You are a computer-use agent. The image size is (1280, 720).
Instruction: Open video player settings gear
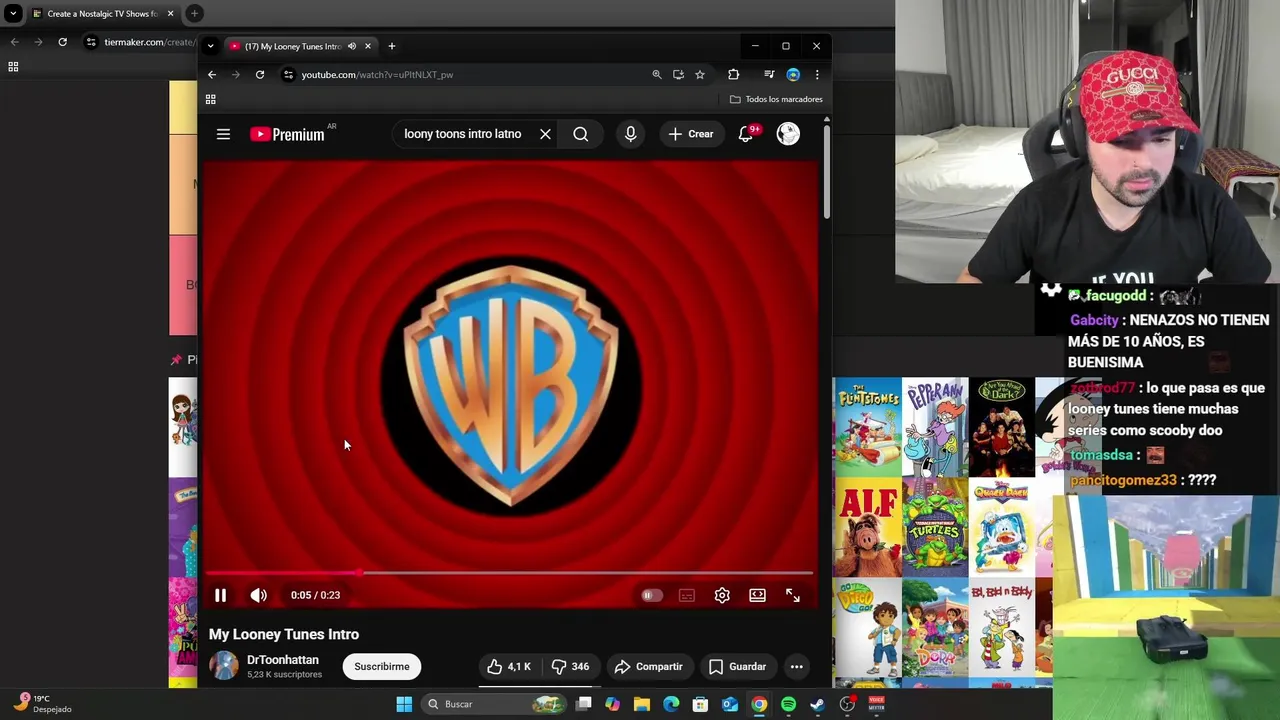point(722,595)
